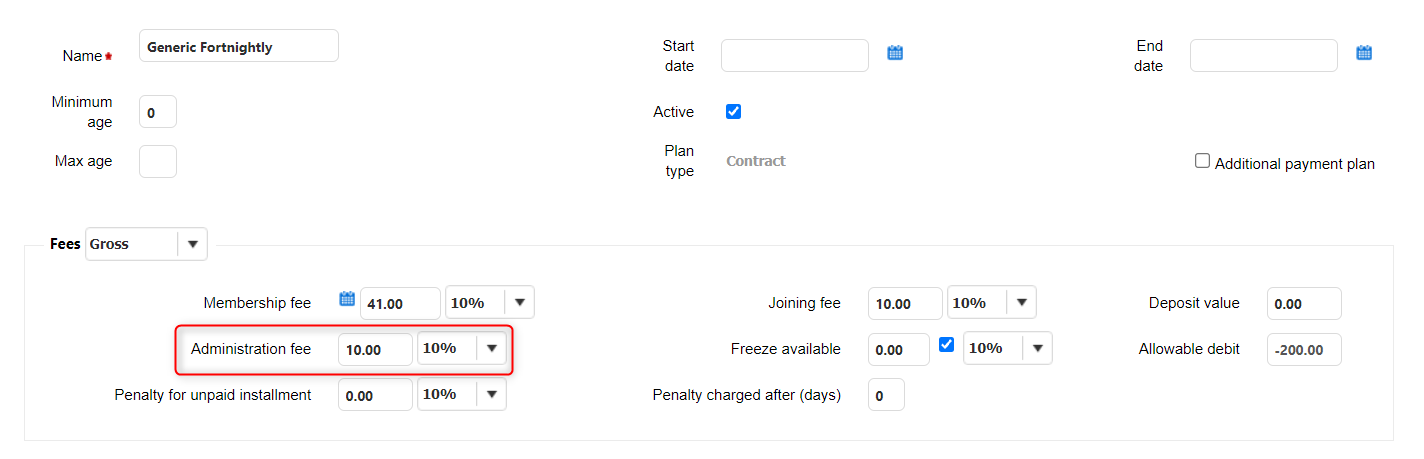This screenshot has height=459, width=1424.
Task: Toggle the Active checkbox
Action: (x=733, y=112)
